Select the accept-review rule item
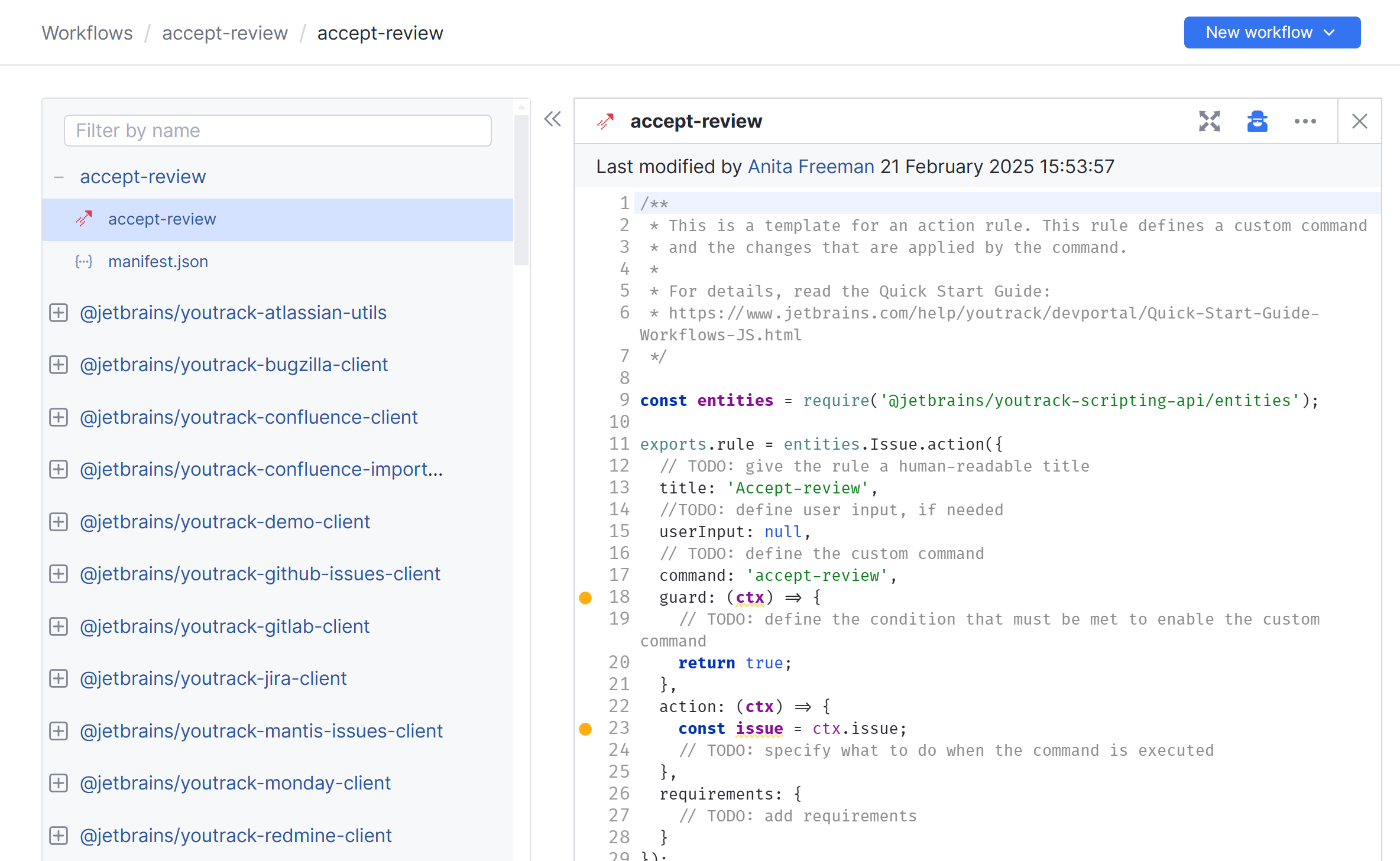 point(162,219)
